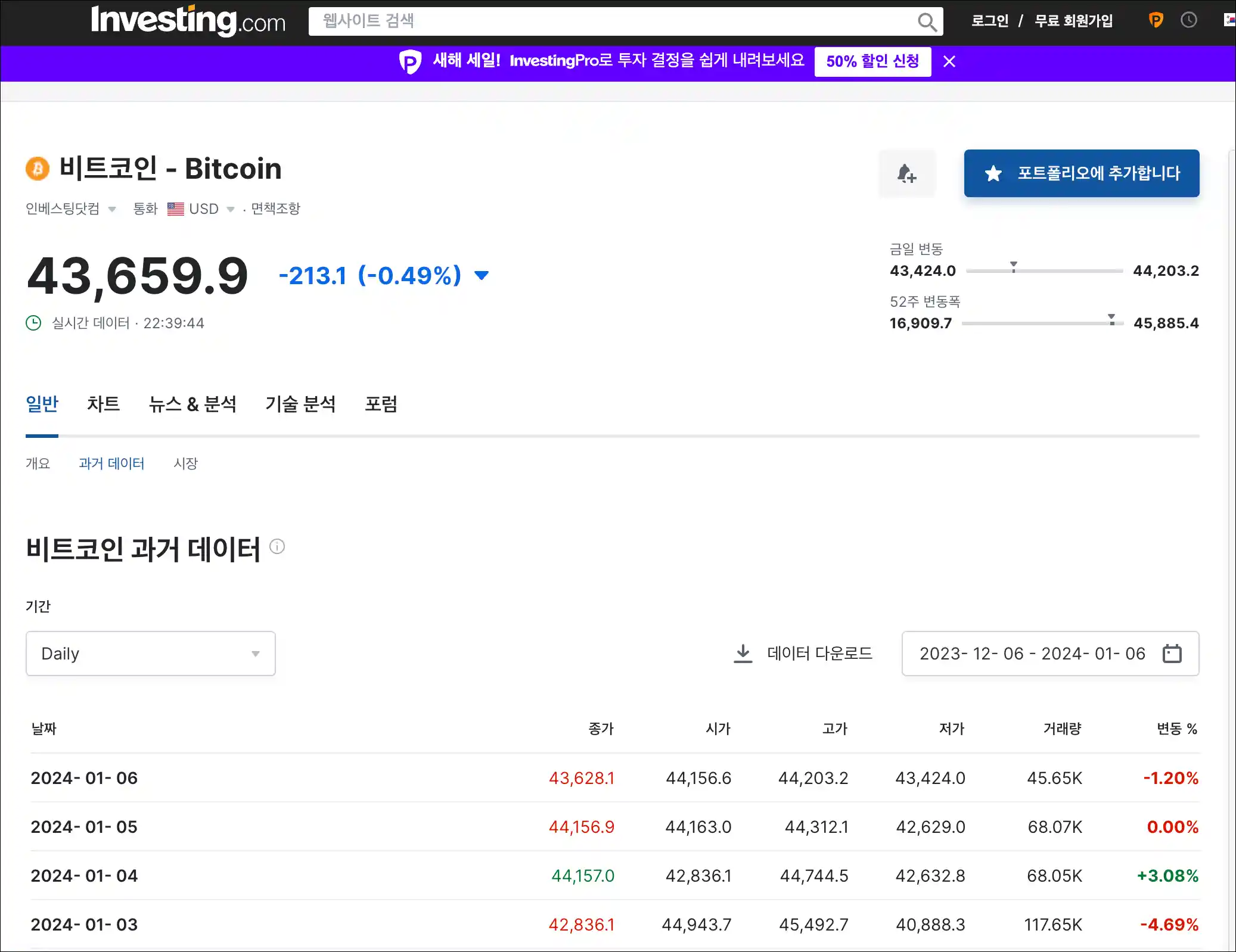Open the clock icon in header
The width and height of the screenshot is (1236, 952).
[x=1189, y=20]
